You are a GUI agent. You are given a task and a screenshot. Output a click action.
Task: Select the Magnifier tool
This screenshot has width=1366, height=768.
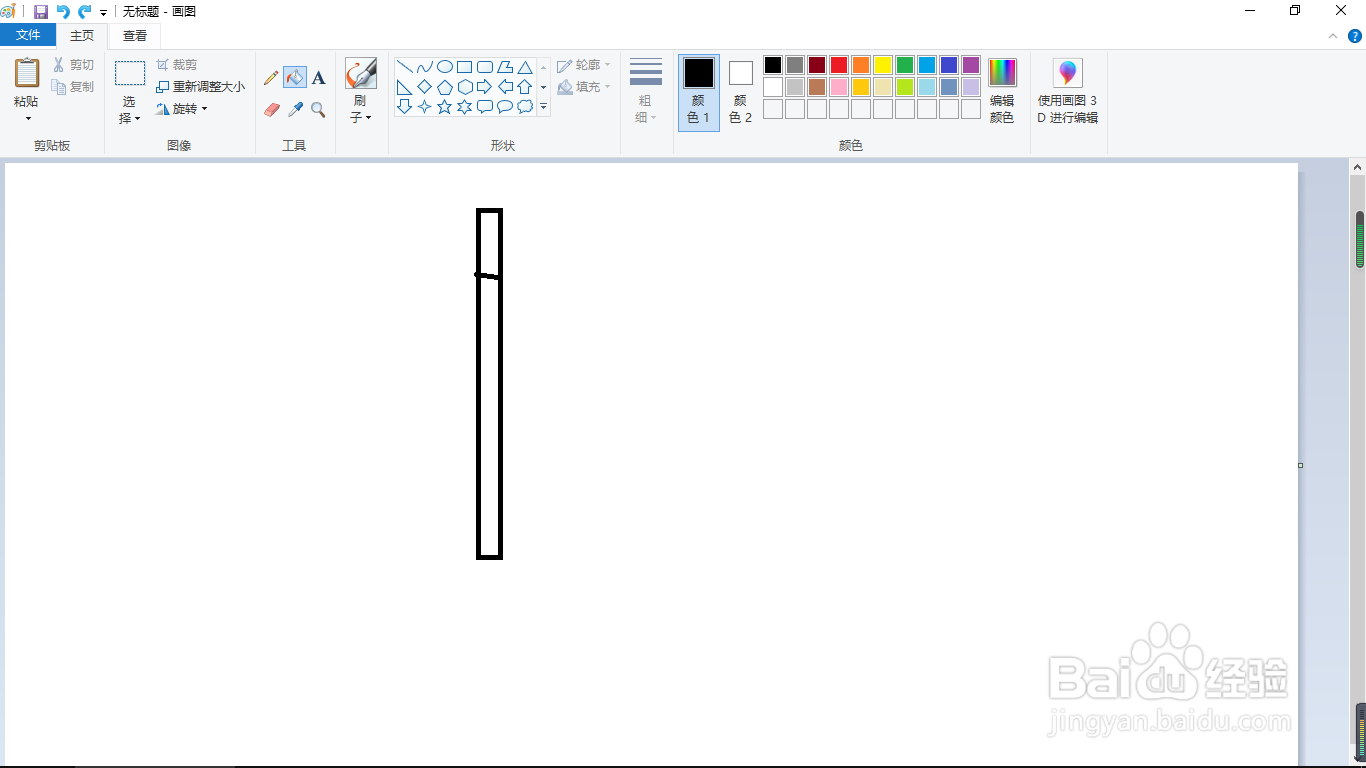click(x=319, y=110)
